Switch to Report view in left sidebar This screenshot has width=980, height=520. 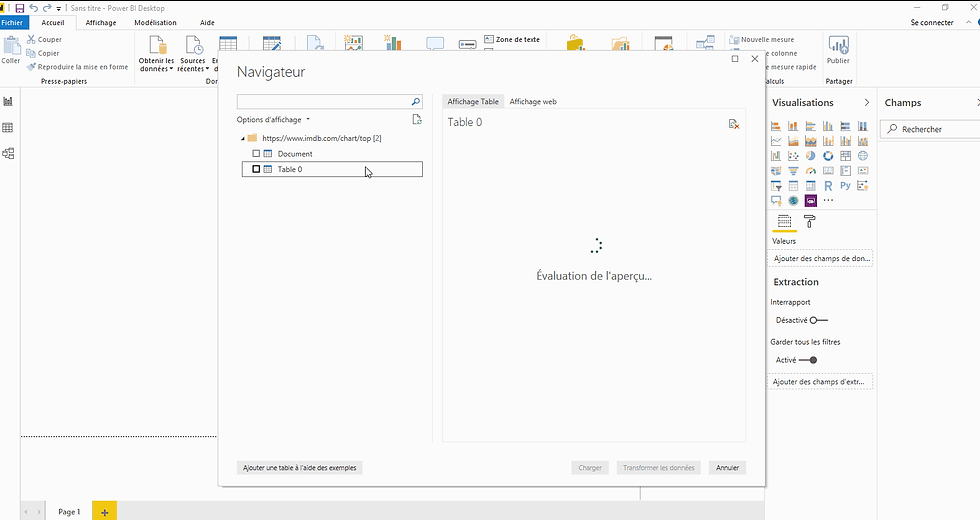click(x=8, y=101)
